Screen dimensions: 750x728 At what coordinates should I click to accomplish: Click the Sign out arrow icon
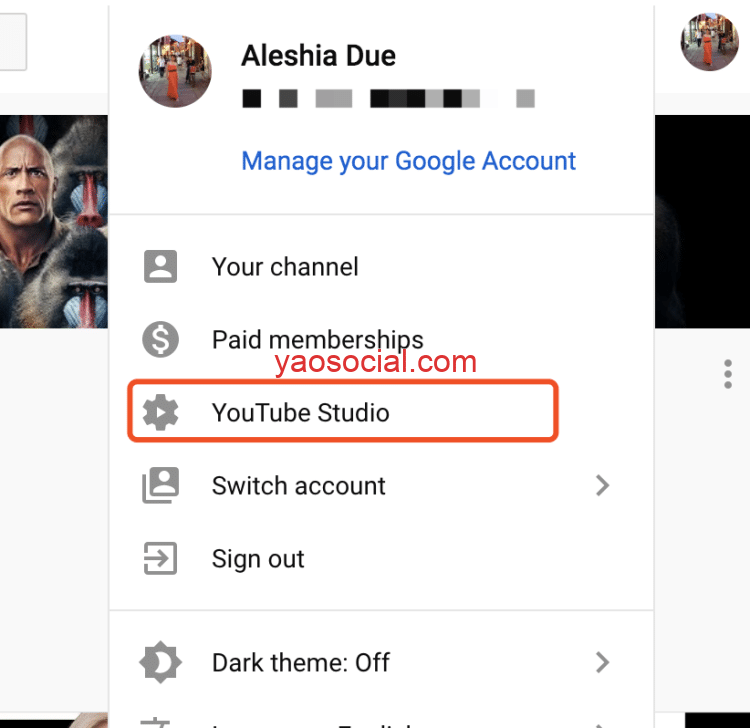[x=160, y=558]
